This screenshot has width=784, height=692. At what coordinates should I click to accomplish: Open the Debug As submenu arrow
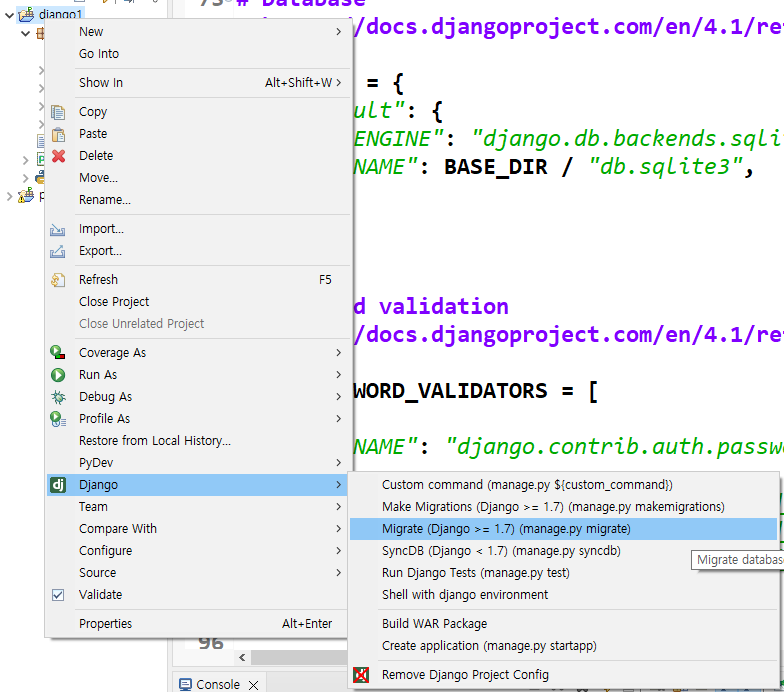tap(338, 396)
